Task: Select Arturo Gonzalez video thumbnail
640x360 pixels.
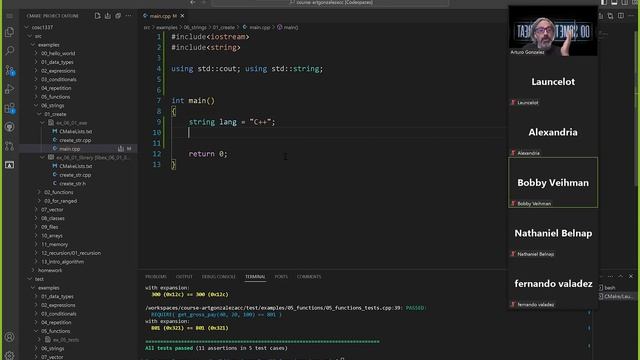Action: 553,31
